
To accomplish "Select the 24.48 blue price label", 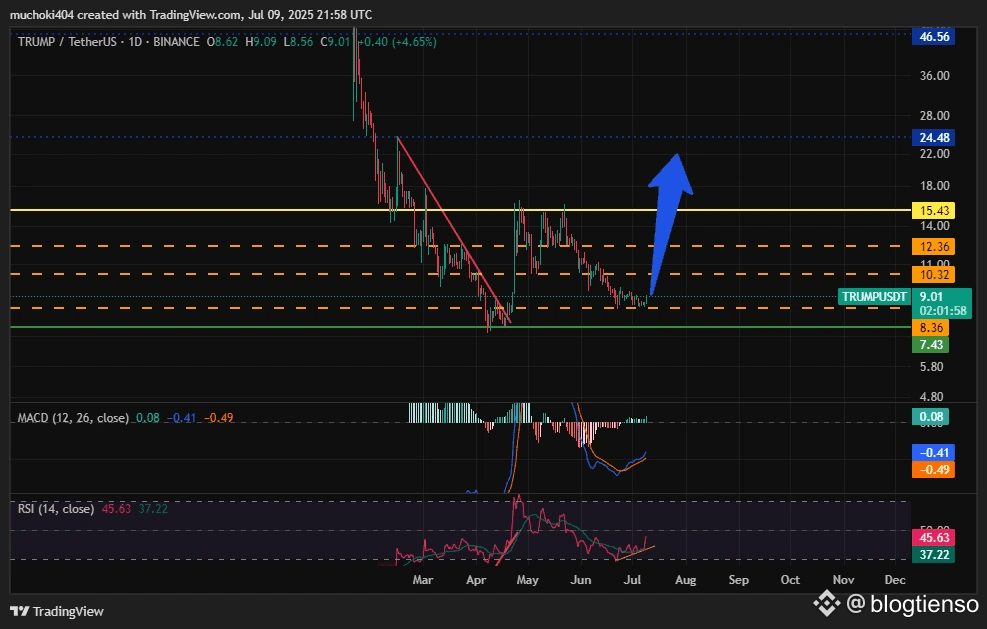I will click(934, 137).
